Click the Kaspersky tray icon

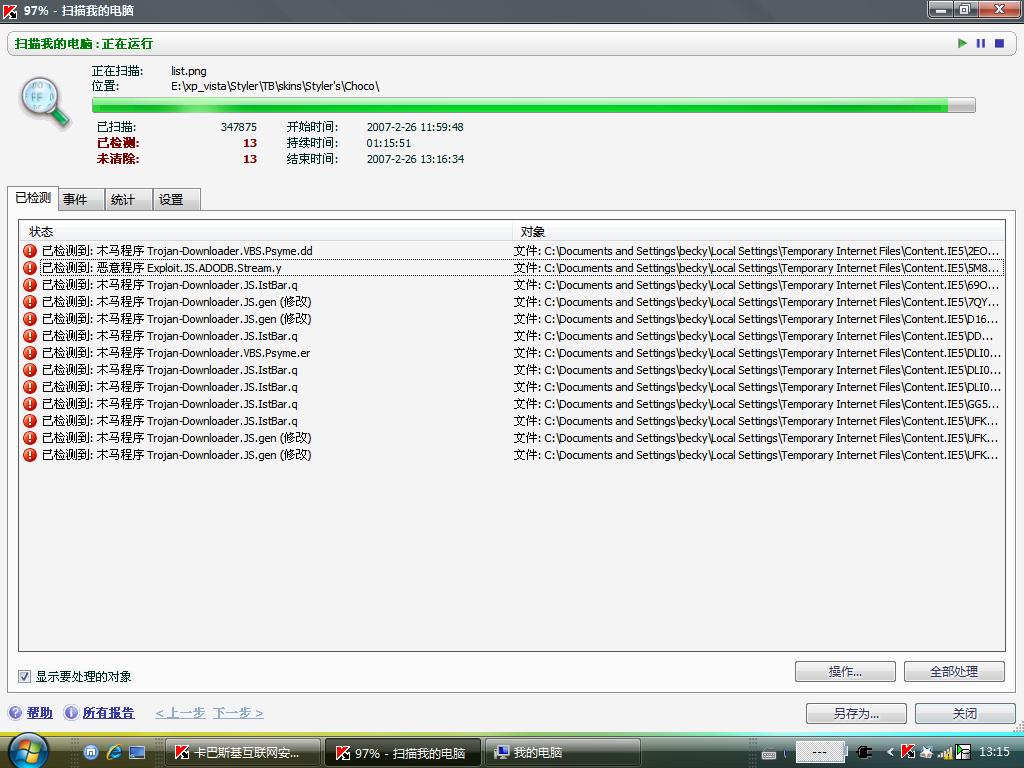click(x=908, y=752)
